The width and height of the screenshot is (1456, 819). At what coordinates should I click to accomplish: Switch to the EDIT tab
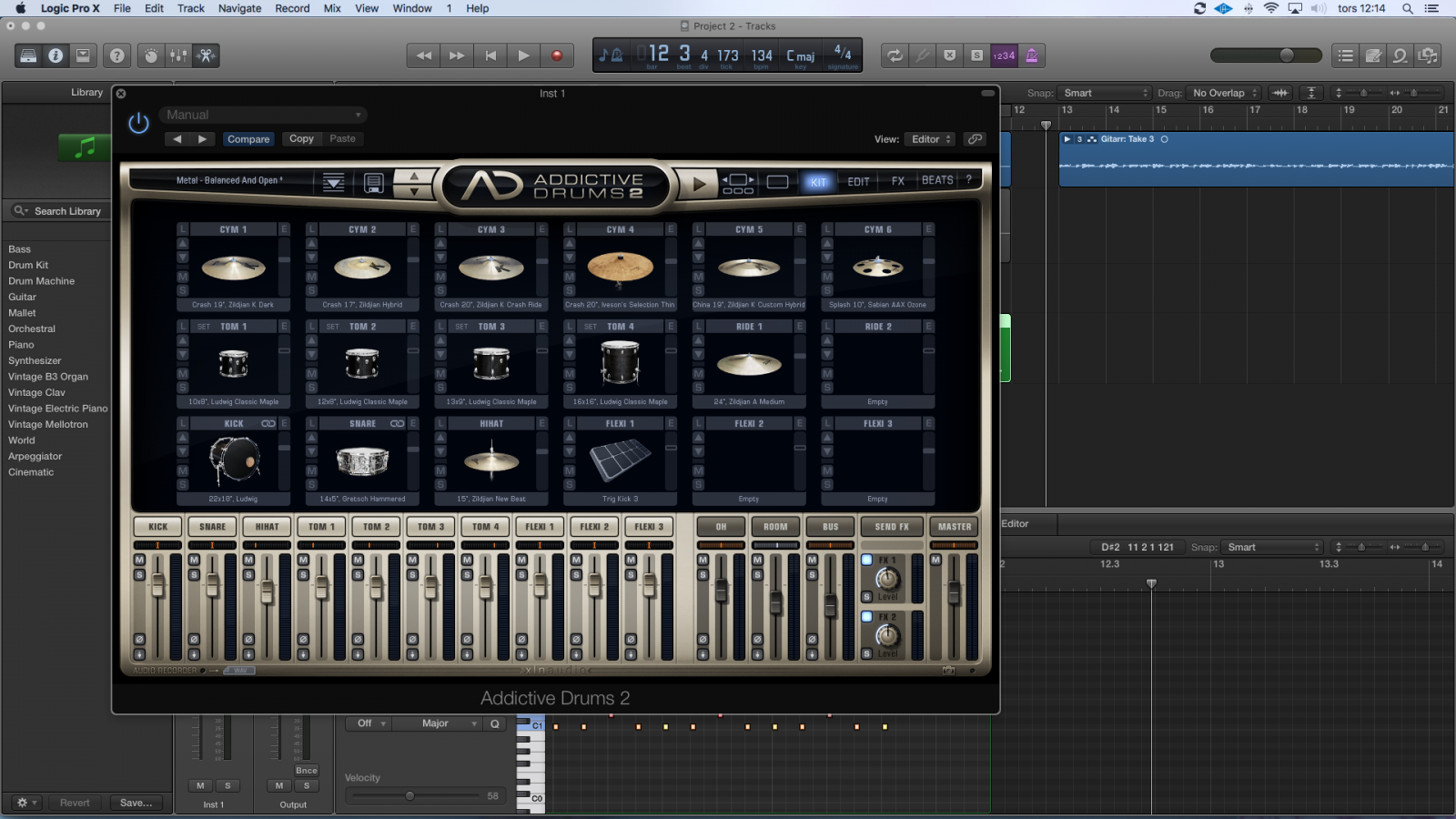click(x=858, y=182)
